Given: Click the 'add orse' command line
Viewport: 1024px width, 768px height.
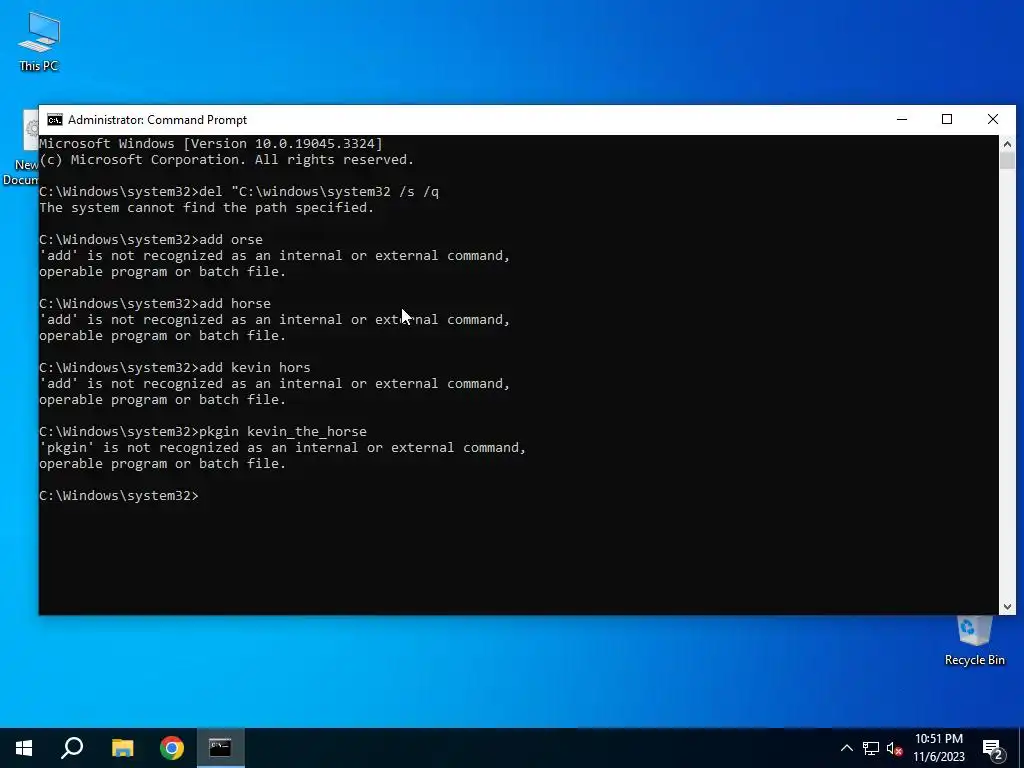Looking at the screenshot, I should click(151, 240).
